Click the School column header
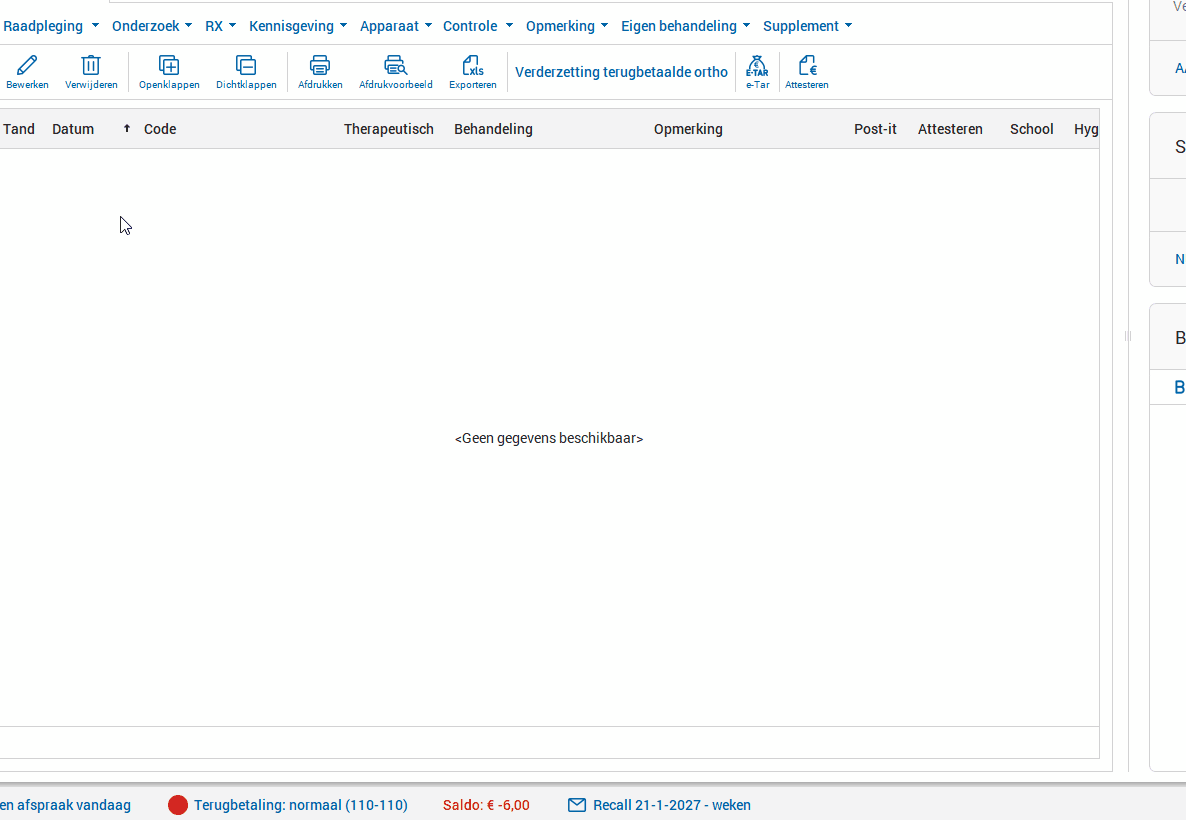This screenshot has width=1186, height=820. (x=1032, y=129)
